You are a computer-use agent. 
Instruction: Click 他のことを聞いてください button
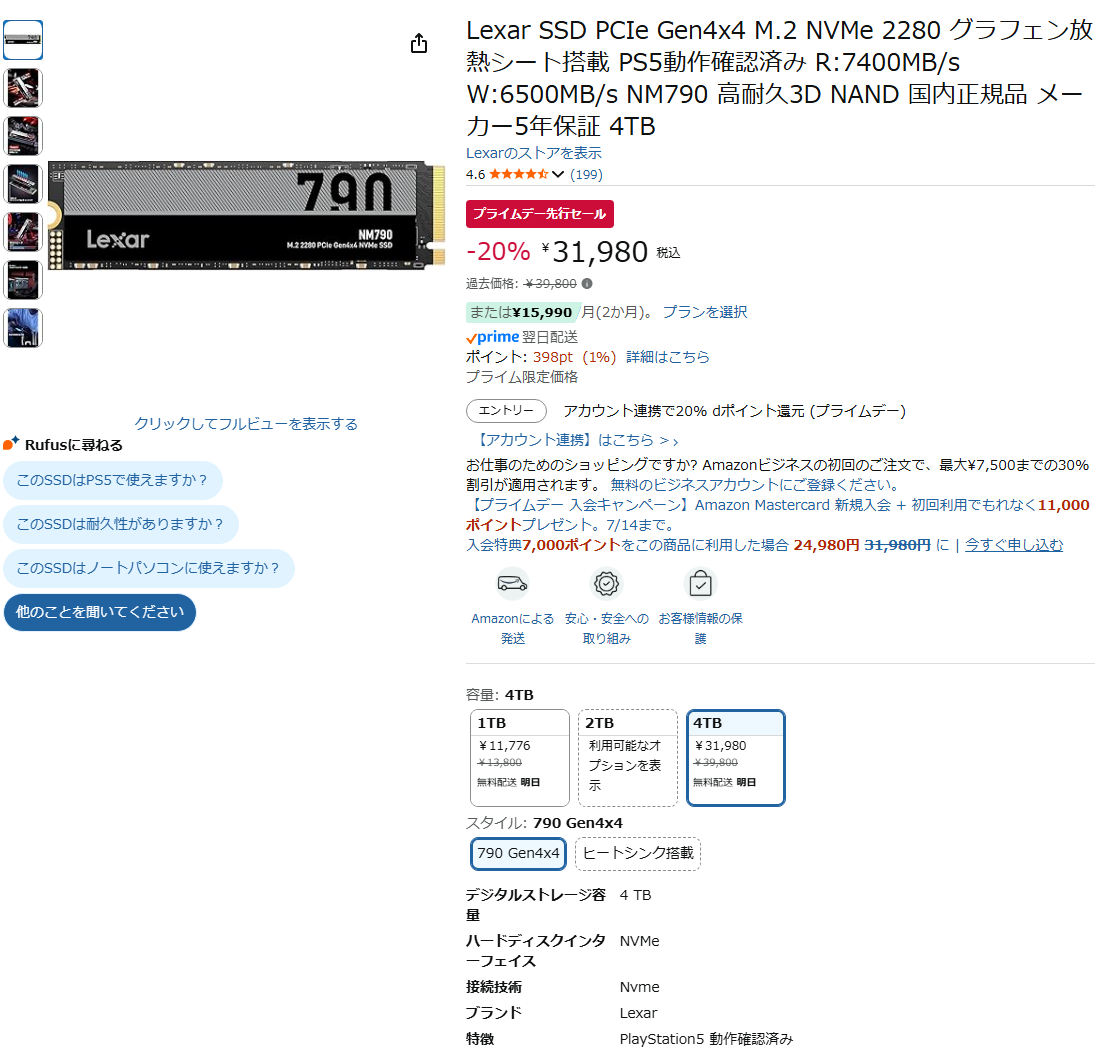100,612
